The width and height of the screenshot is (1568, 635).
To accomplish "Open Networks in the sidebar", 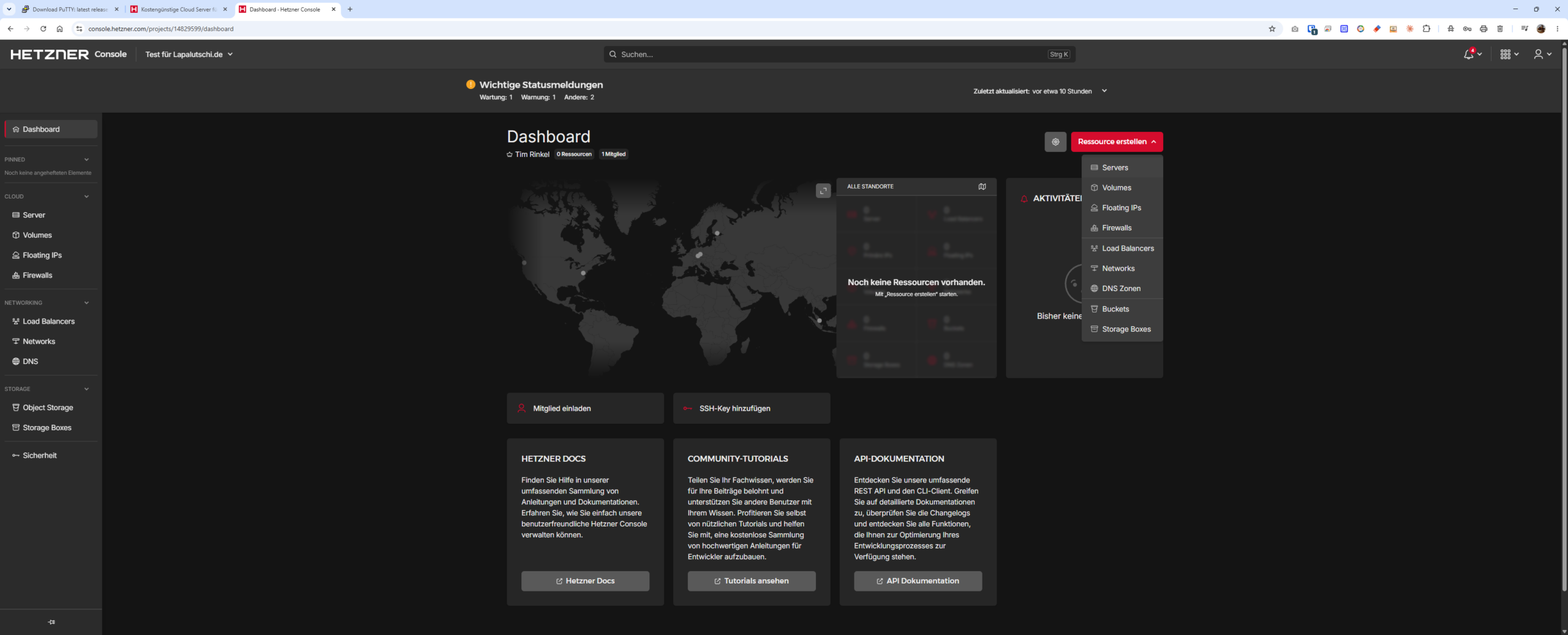I will tap(51, 341).
